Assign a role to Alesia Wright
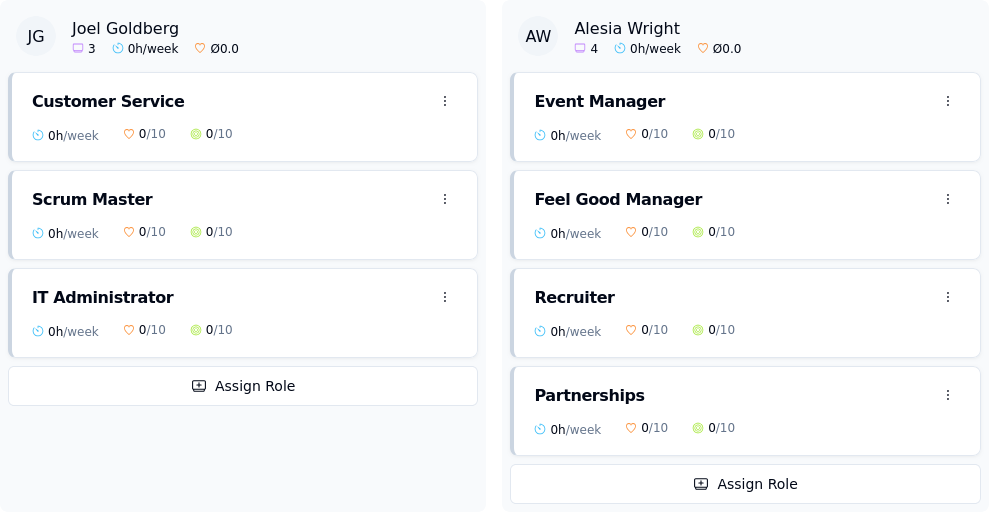This screenshot has width=989, height=512. click(x=745, y=484)
